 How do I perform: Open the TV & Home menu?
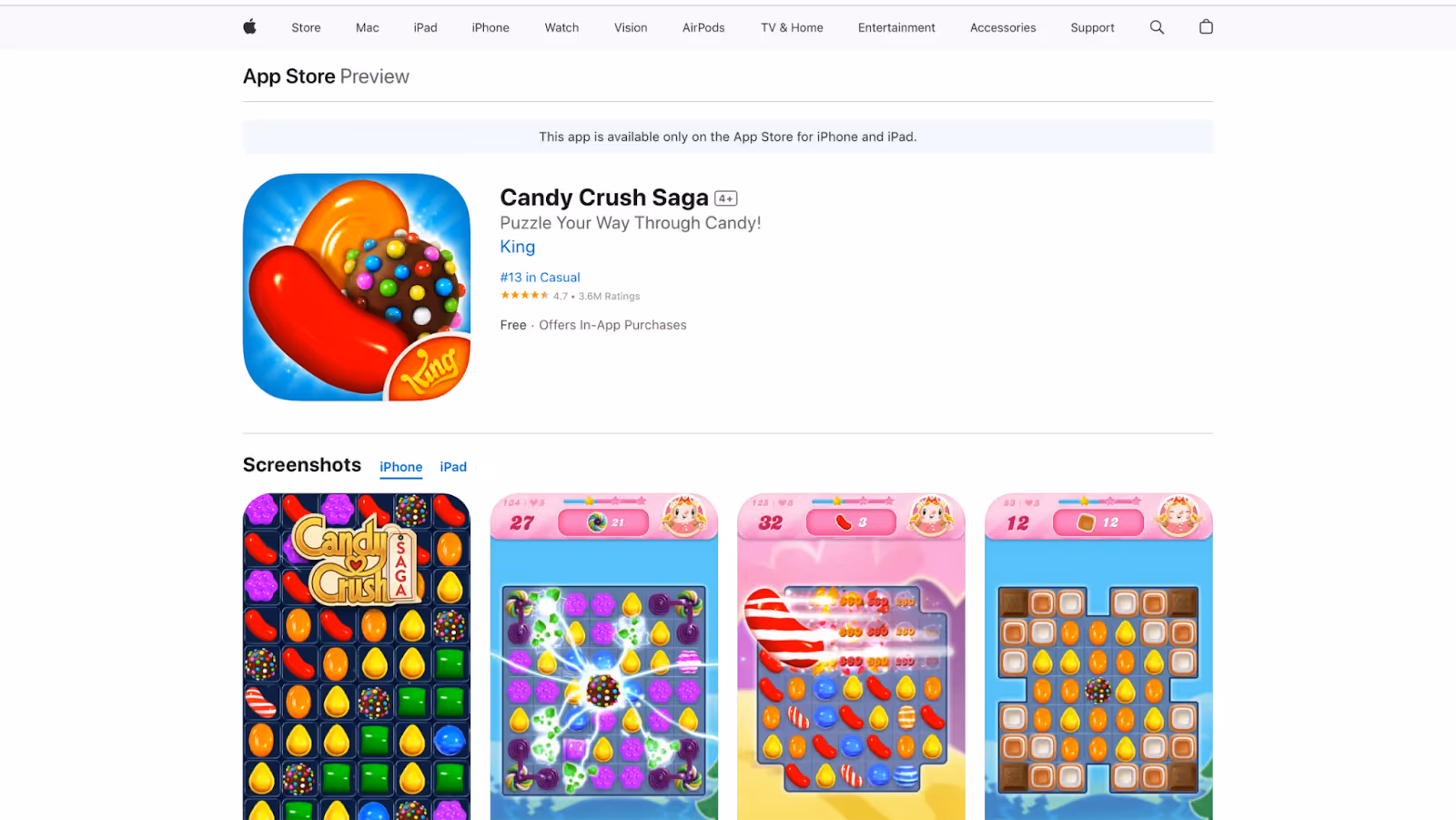tap(792, 27)
